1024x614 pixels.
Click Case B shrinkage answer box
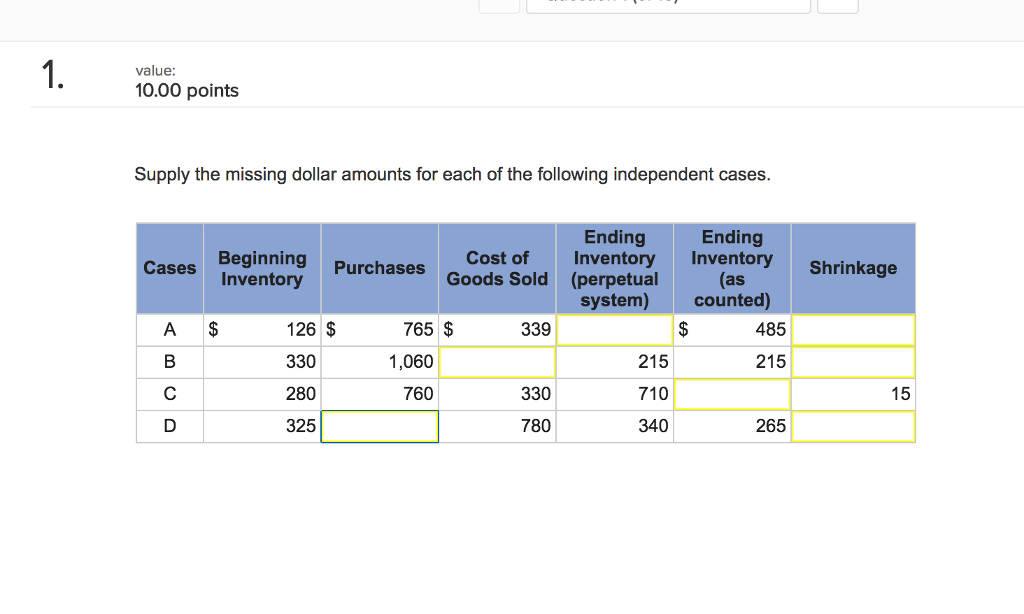[853, 361]
